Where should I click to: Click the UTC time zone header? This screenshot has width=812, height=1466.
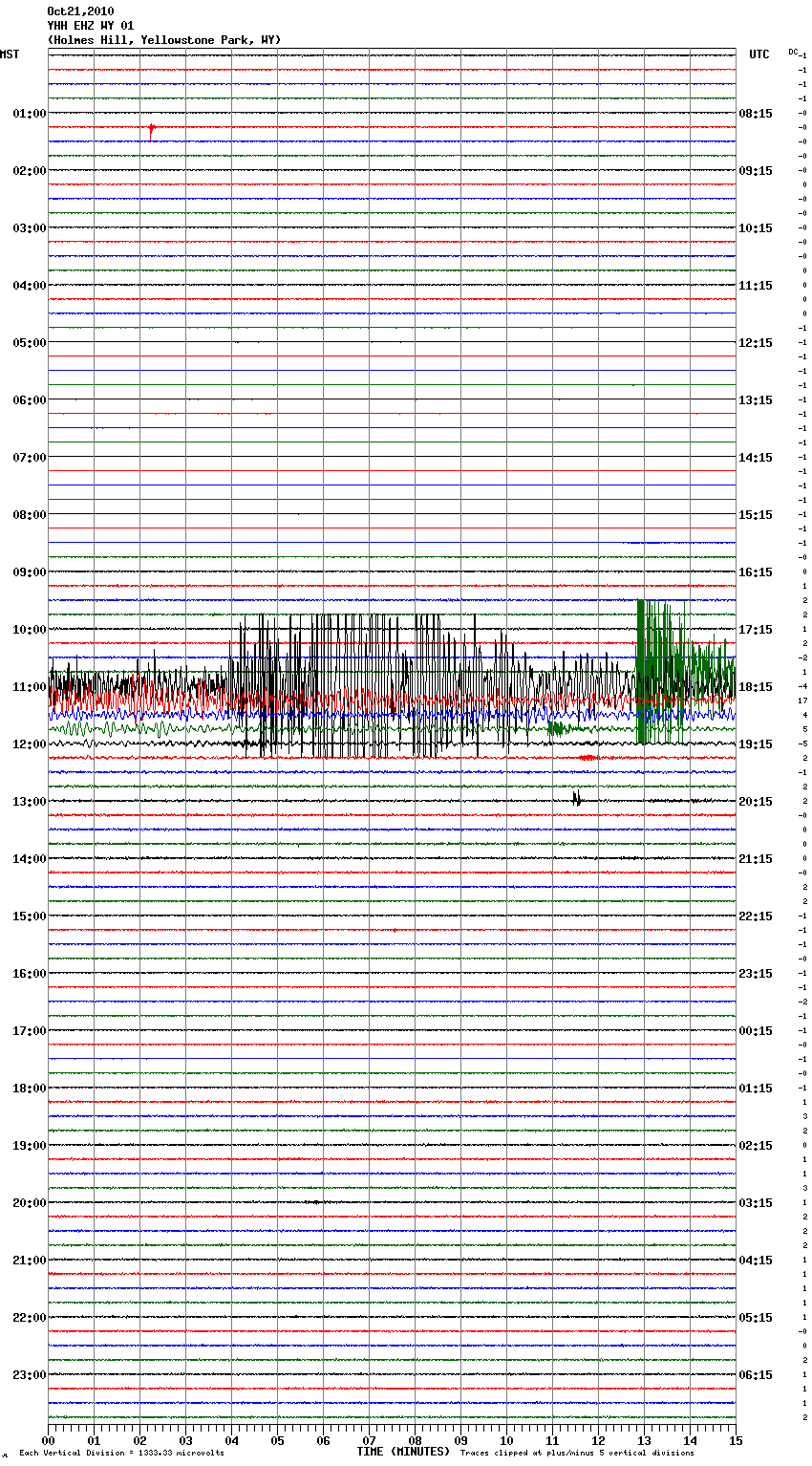tap(759, 54)
